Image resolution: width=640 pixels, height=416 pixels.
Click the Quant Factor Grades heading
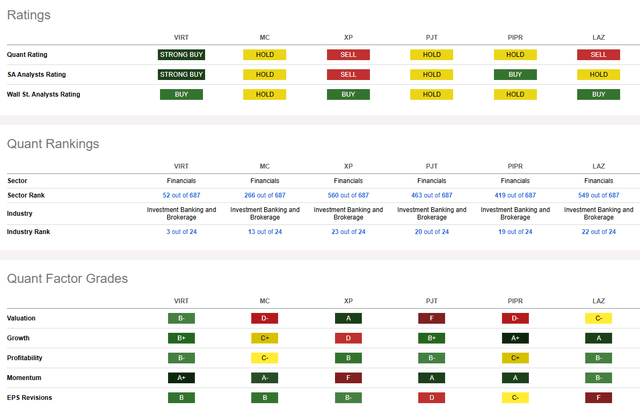click(x=67, y=279)
